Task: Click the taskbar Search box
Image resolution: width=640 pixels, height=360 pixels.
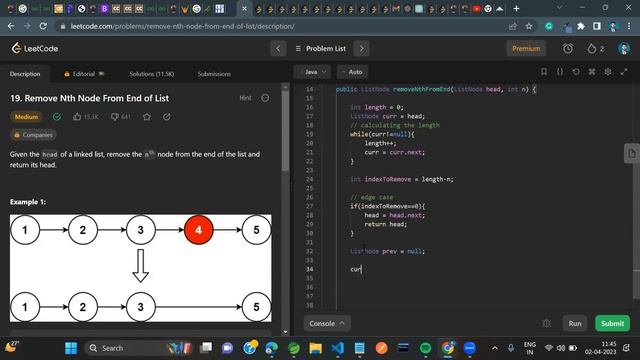Action: [139, 348]
